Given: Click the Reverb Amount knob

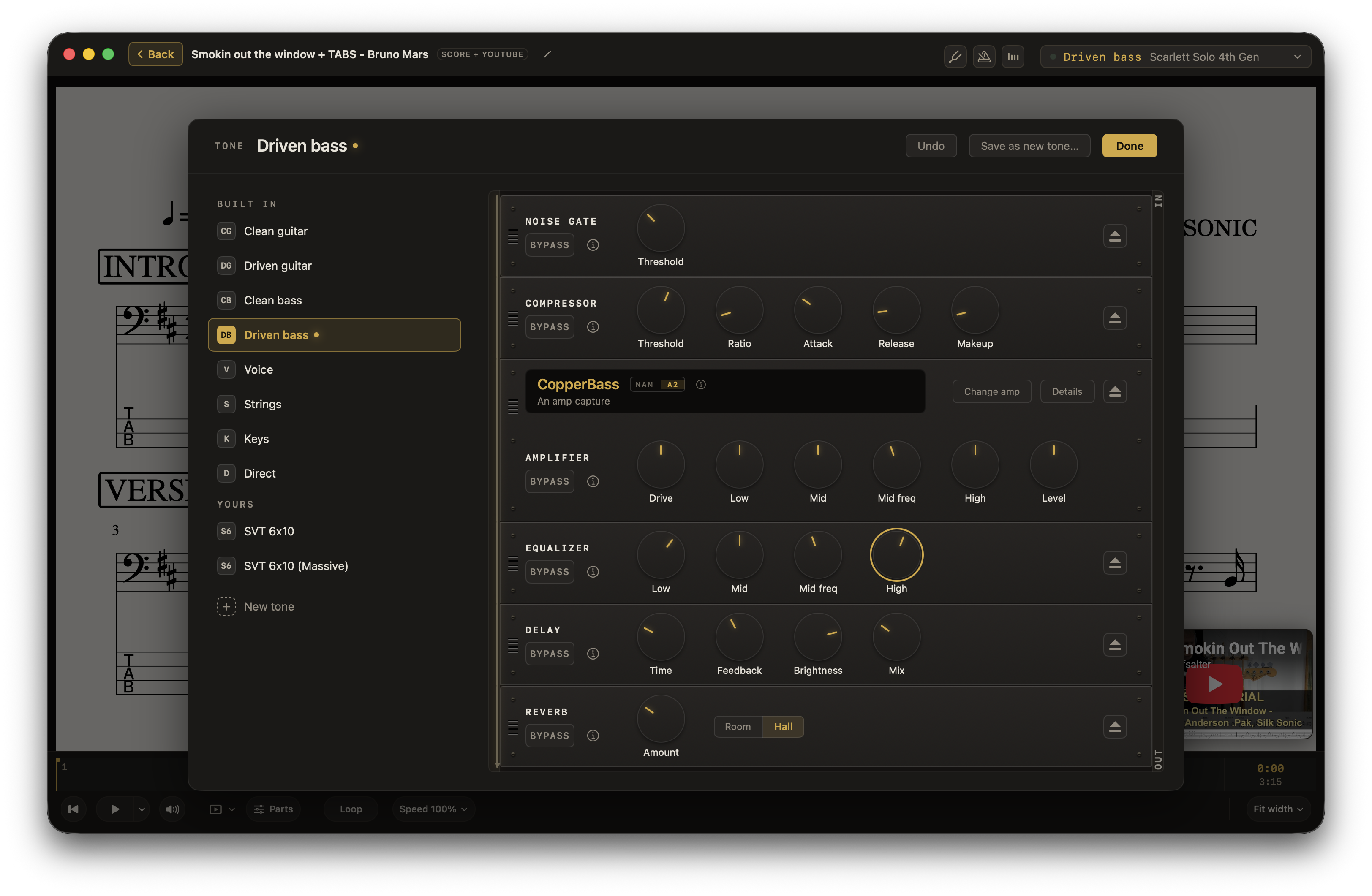Looking at the screenshot, I should click(x=661, y=719).
